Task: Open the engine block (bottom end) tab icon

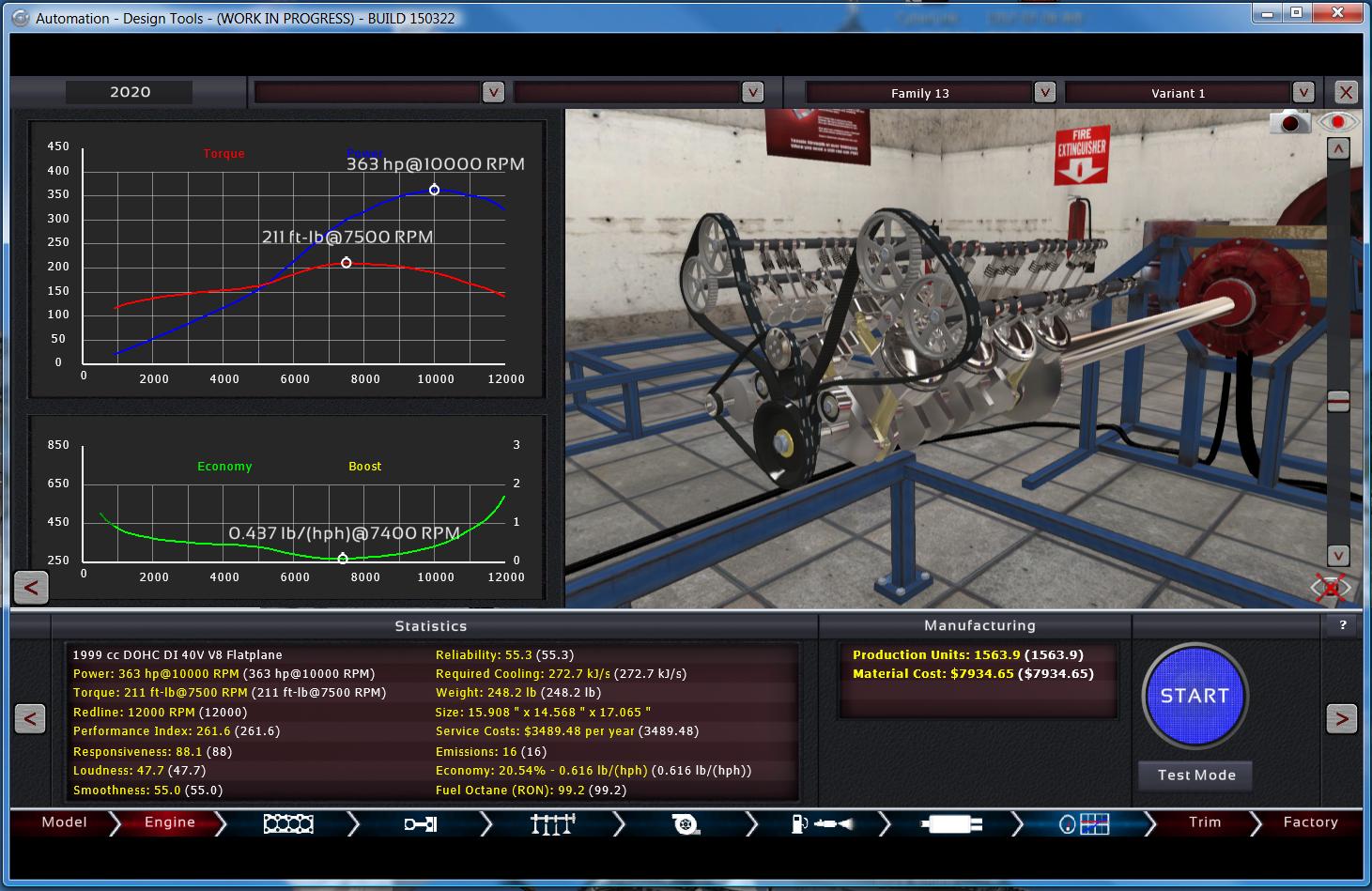Action: click(288, 823)
